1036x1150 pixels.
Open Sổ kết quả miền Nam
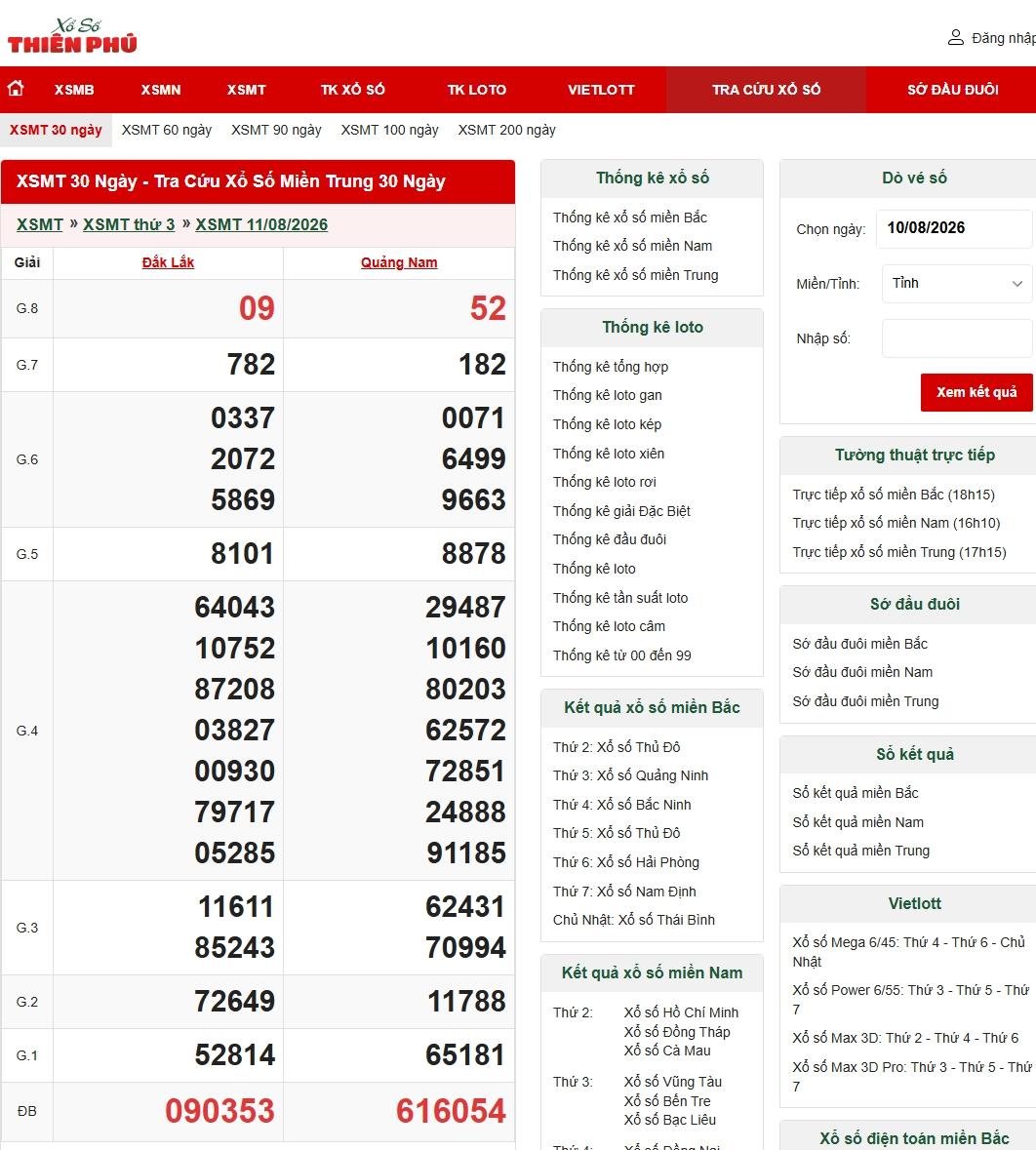[x=857, y=822]
